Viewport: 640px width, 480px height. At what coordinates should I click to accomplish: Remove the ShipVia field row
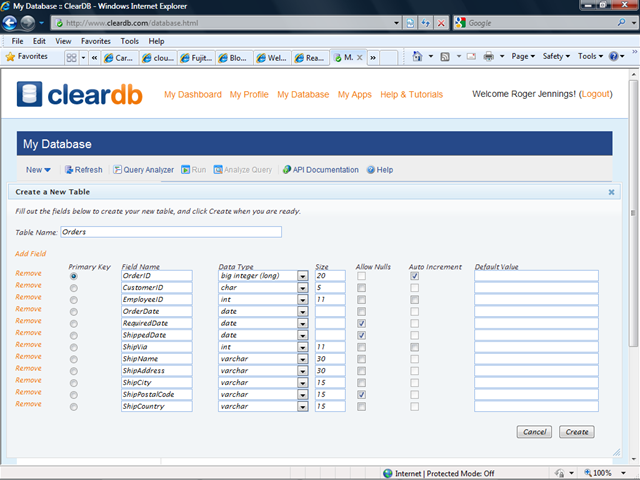(x=29, y=344)
